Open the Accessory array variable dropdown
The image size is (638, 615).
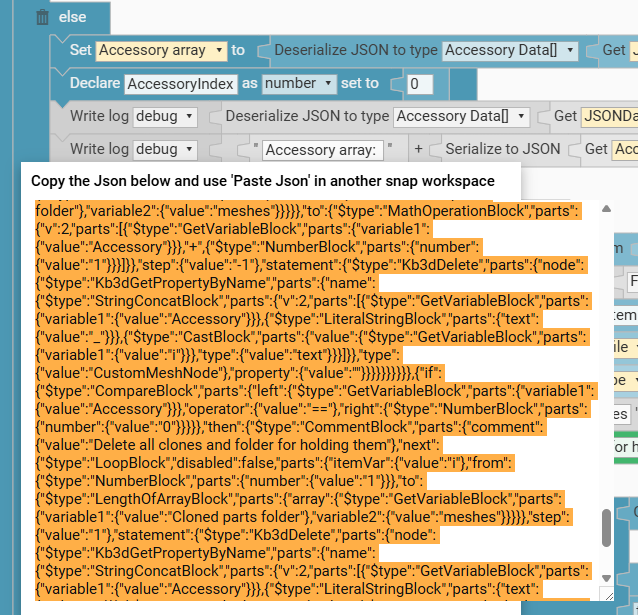tap(161, 50)
